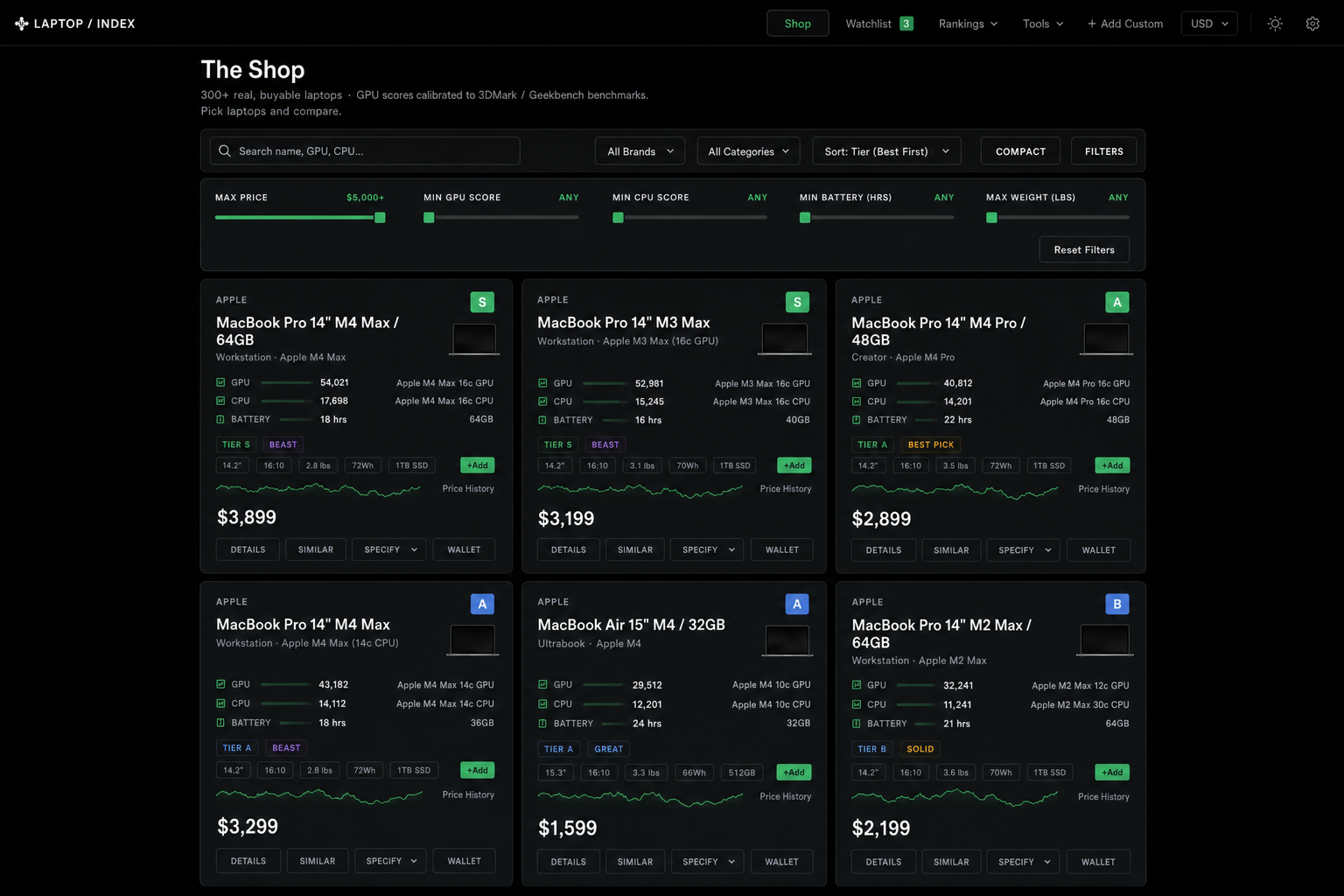Image resolution: width=1344 pixels, height=896 pixels.
Task: Adjust the Max Weight (lbs) slider handle
Action: [991, 217]
